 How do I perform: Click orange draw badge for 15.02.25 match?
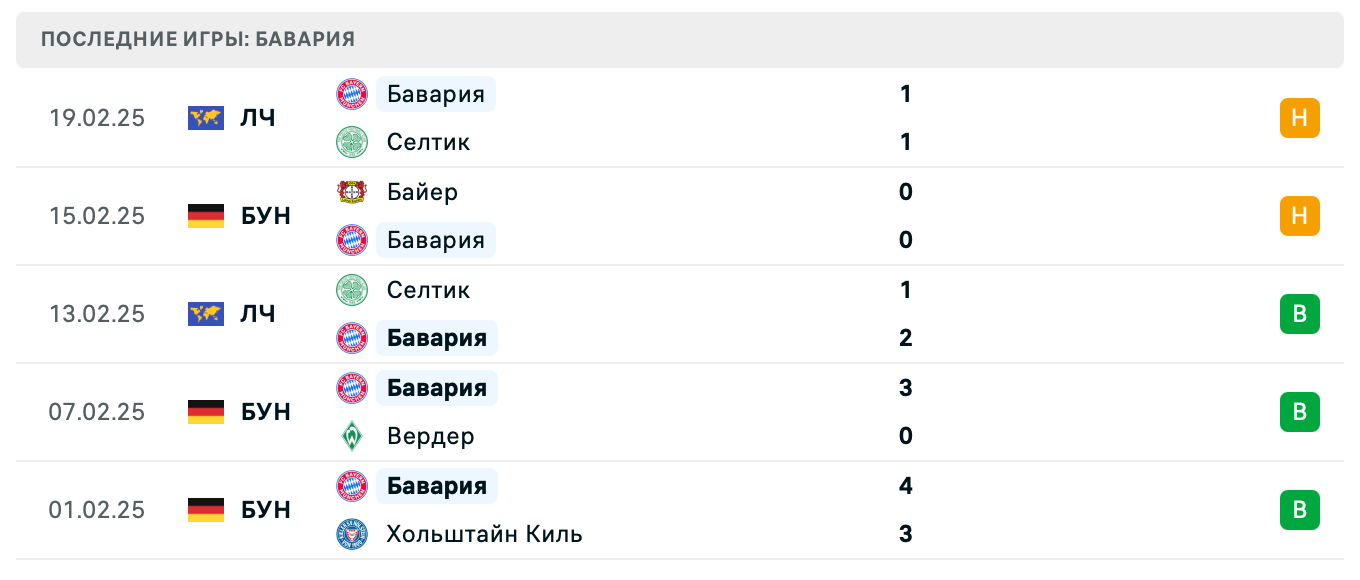1299,216
